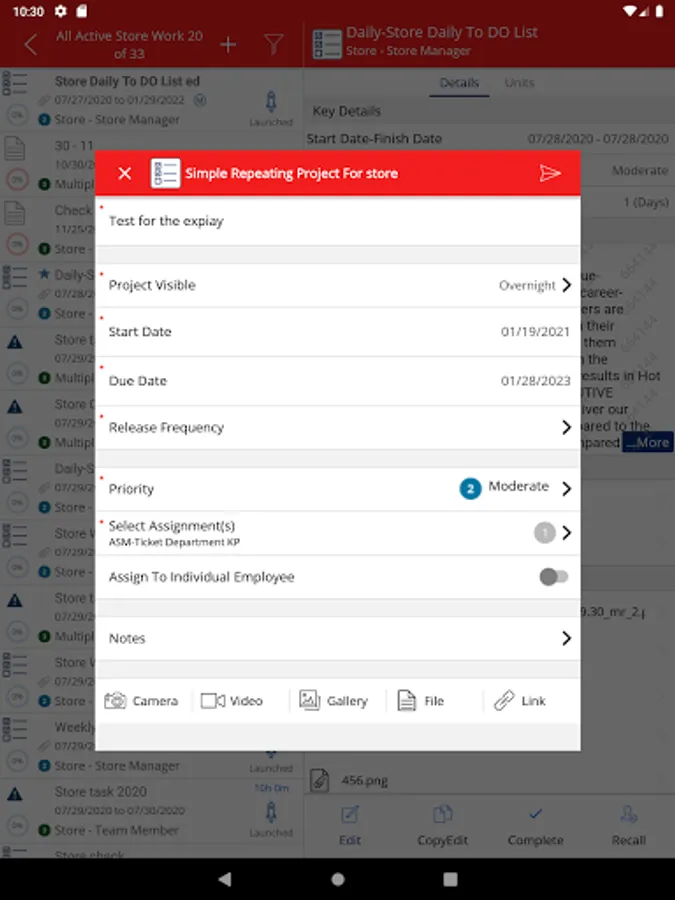Open Select Assignment(s) list
The width and height of the screenshot is (675, 900).
[x=338, y=533]
